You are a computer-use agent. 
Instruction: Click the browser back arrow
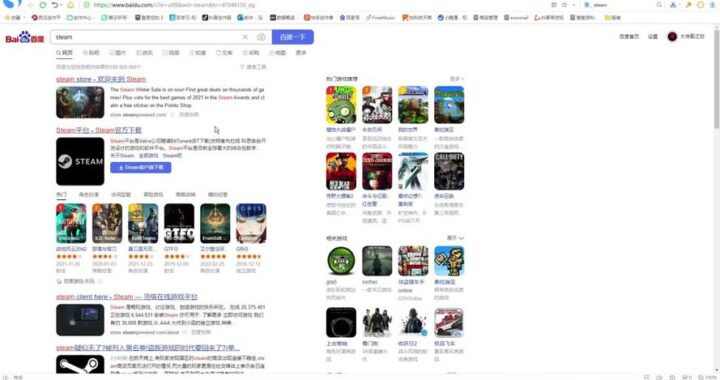point(31,5)
